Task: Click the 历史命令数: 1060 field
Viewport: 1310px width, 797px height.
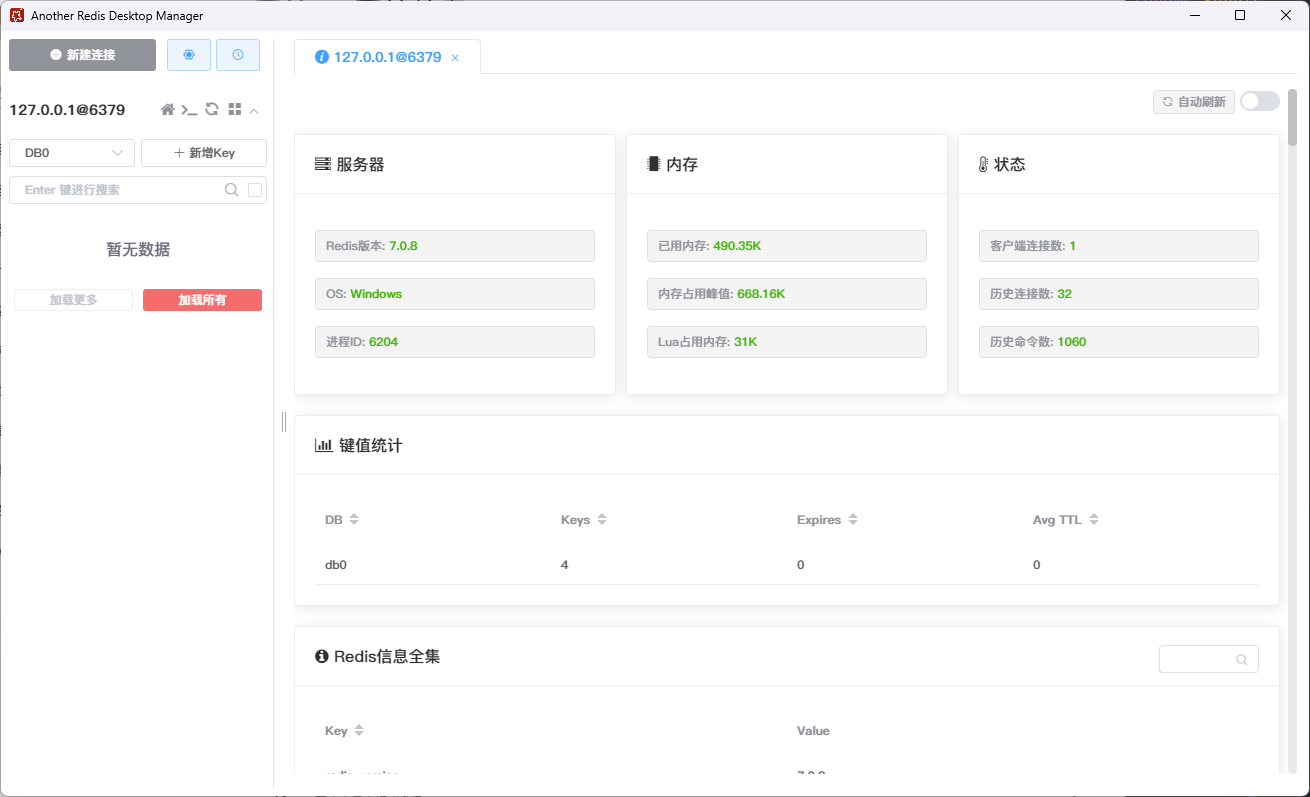Action: click(x=1119, y=342)
